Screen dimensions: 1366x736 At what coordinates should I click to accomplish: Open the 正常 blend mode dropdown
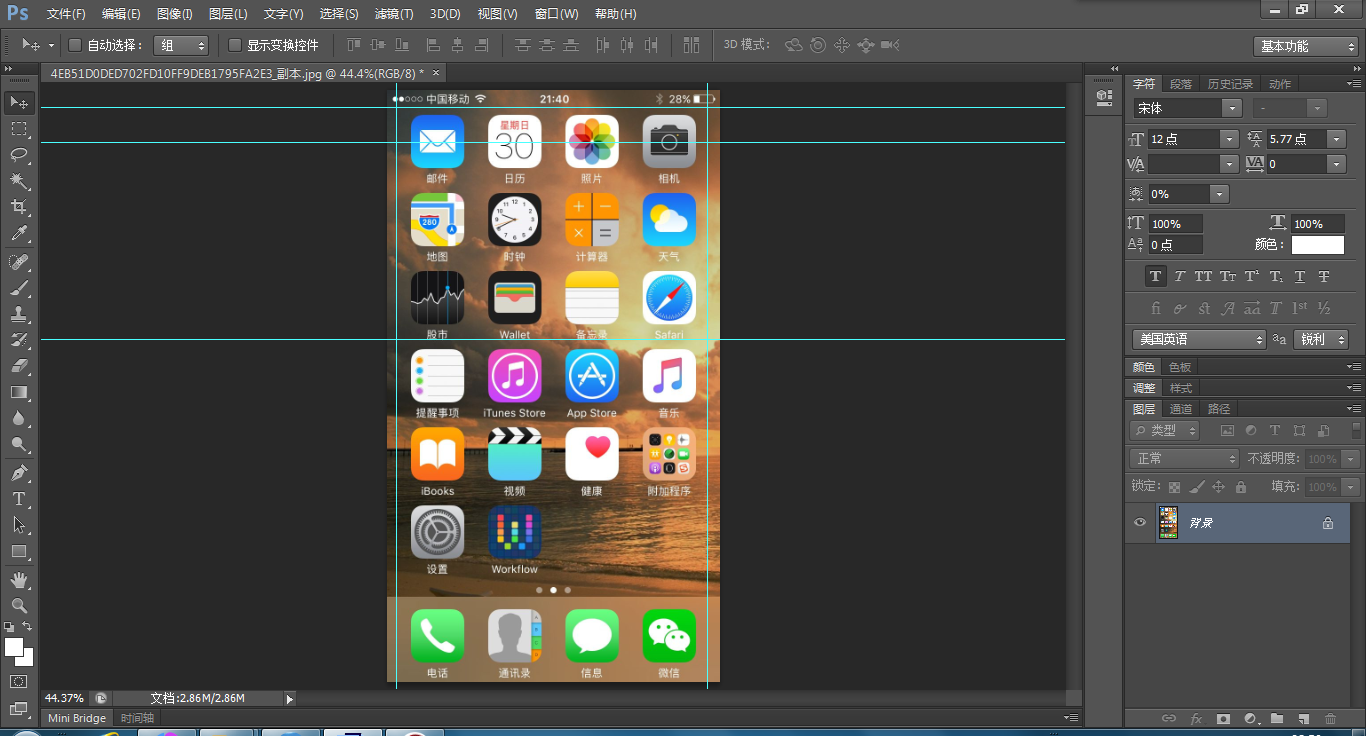tap(1184, 458)
